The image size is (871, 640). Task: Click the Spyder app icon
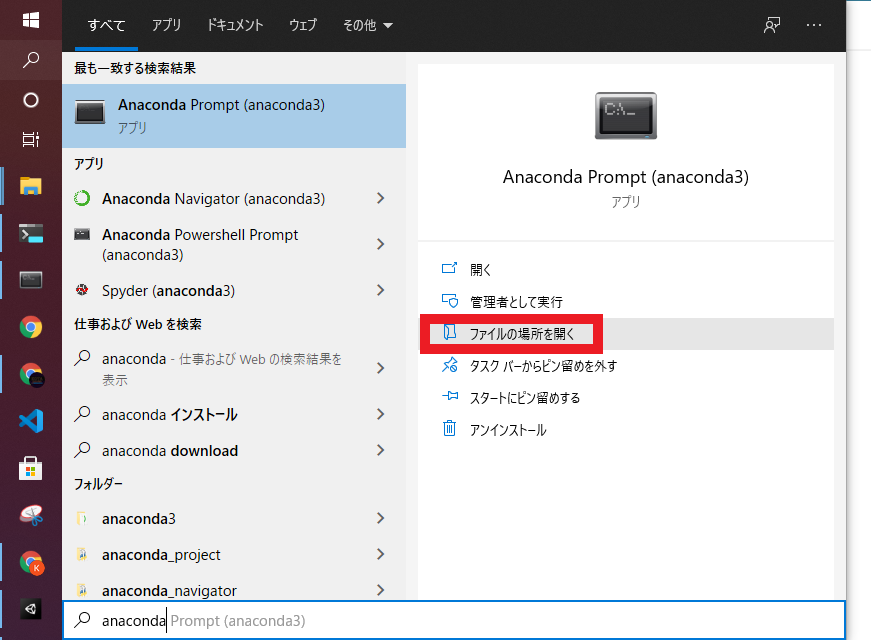[x=82, y=289]
